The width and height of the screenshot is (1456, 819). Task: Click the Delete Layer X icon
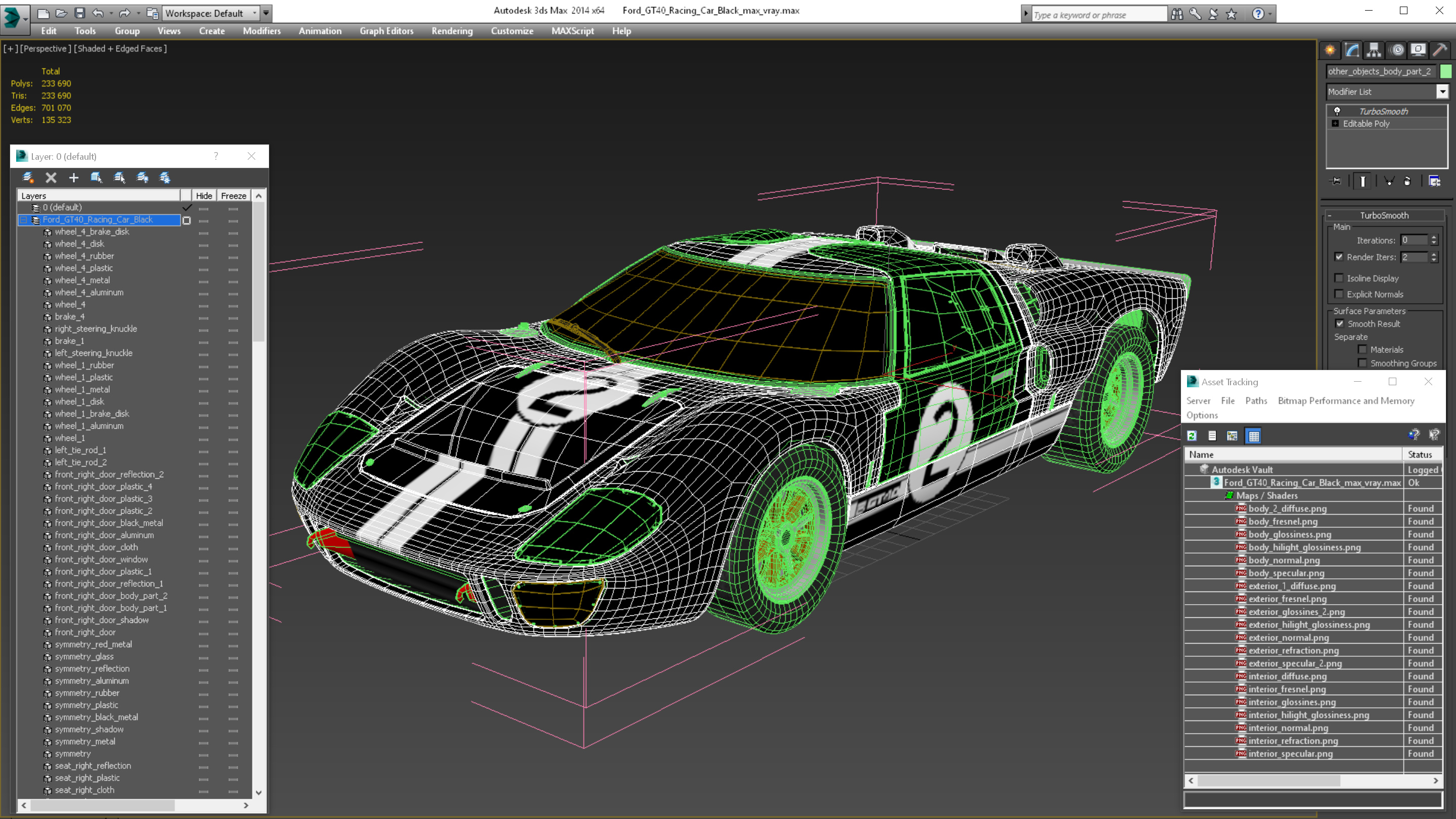(51, 177)
